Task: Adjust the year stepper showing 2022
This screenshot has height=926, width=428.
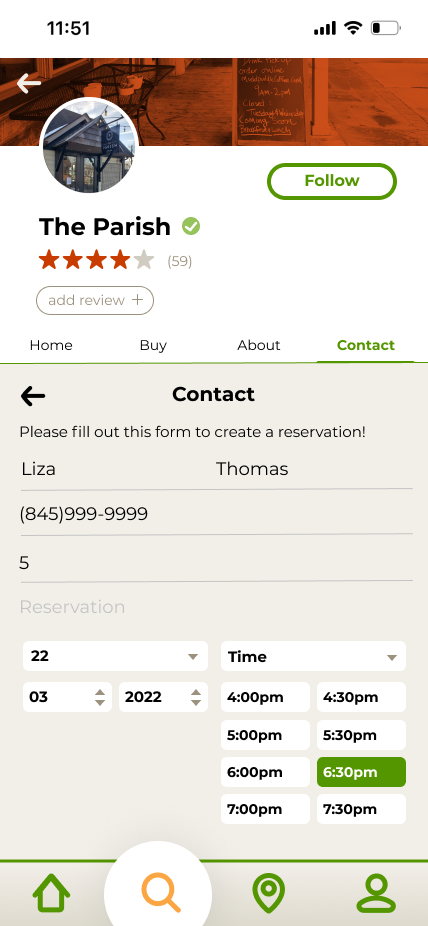Action: tap(164, 697)
